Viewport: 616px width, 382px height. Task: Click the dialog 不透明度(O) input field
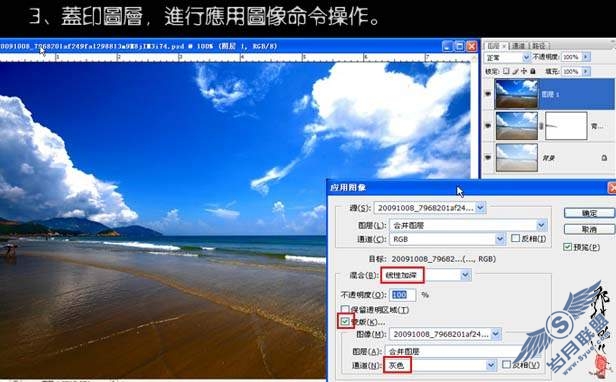pyautogui.click(x=402, y=295)
